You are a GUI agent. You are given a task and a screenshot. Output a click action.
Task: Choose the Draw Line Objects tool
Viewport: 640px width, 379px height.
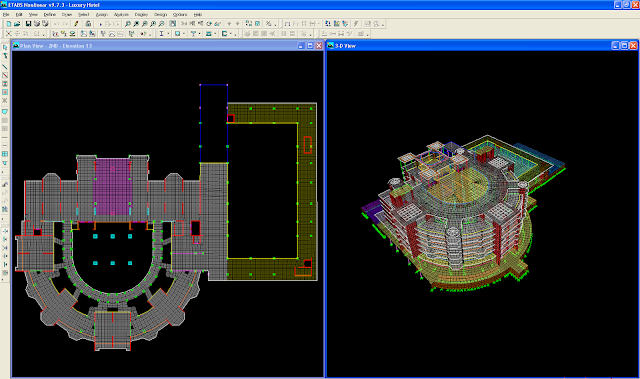click(x=5, y=66)
